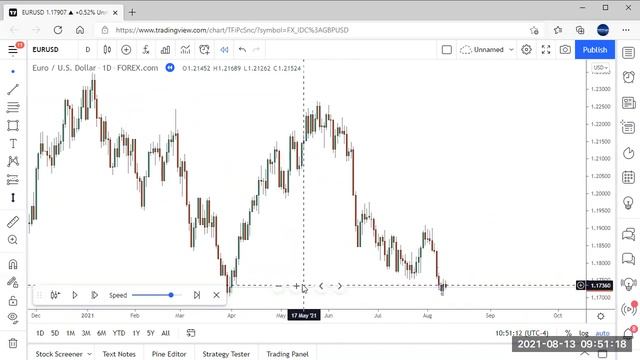
Task: Open the Text Notes tab
Action: point(119,354)
